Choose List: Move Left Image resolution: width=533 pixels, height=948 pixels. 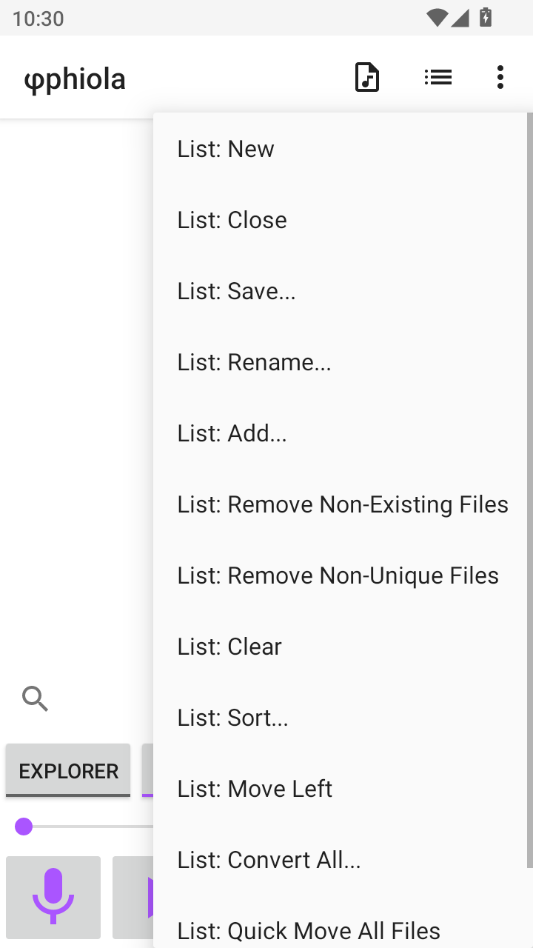(x=343, y=789)
